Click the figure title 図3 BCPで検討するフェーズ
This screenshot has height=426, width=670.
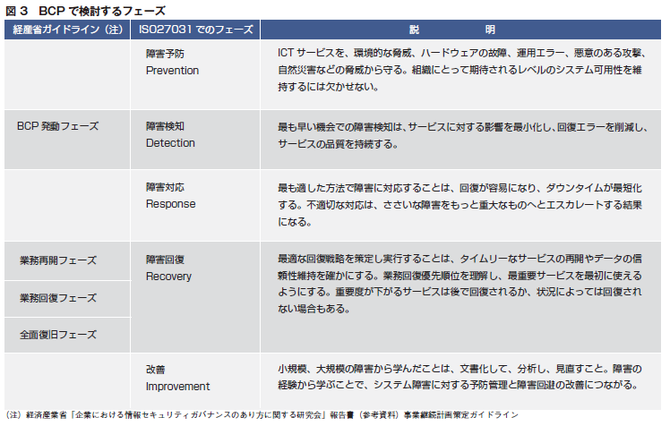[x=72, y=8]
